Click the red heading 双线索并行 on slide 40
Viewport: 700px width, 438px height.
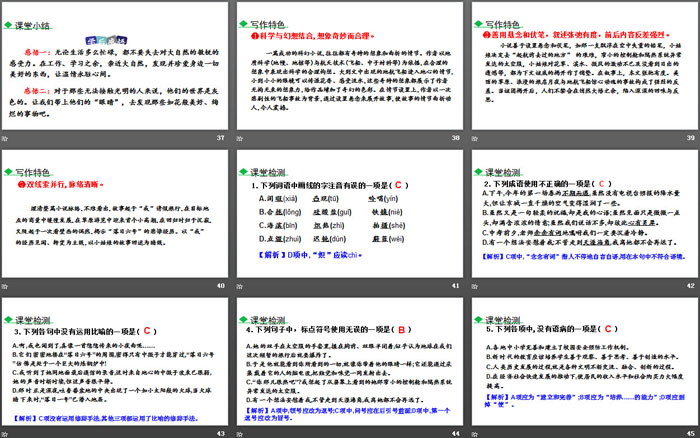point(62,184)
